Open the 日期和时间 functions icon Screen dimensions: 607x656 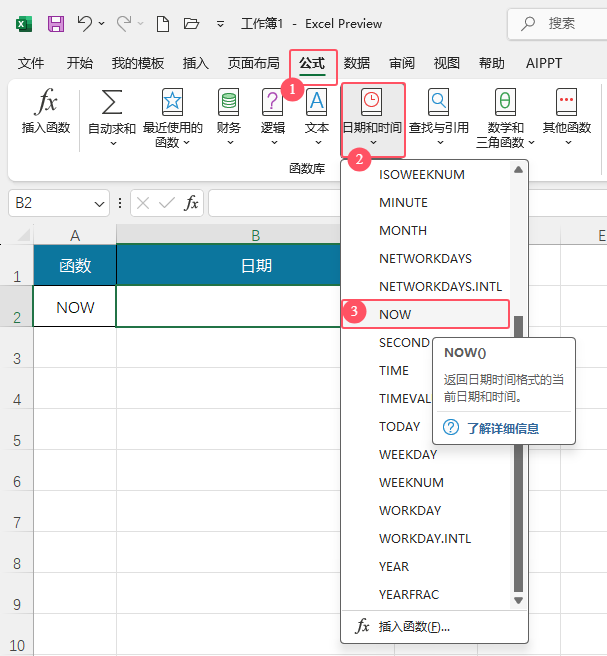372,102
